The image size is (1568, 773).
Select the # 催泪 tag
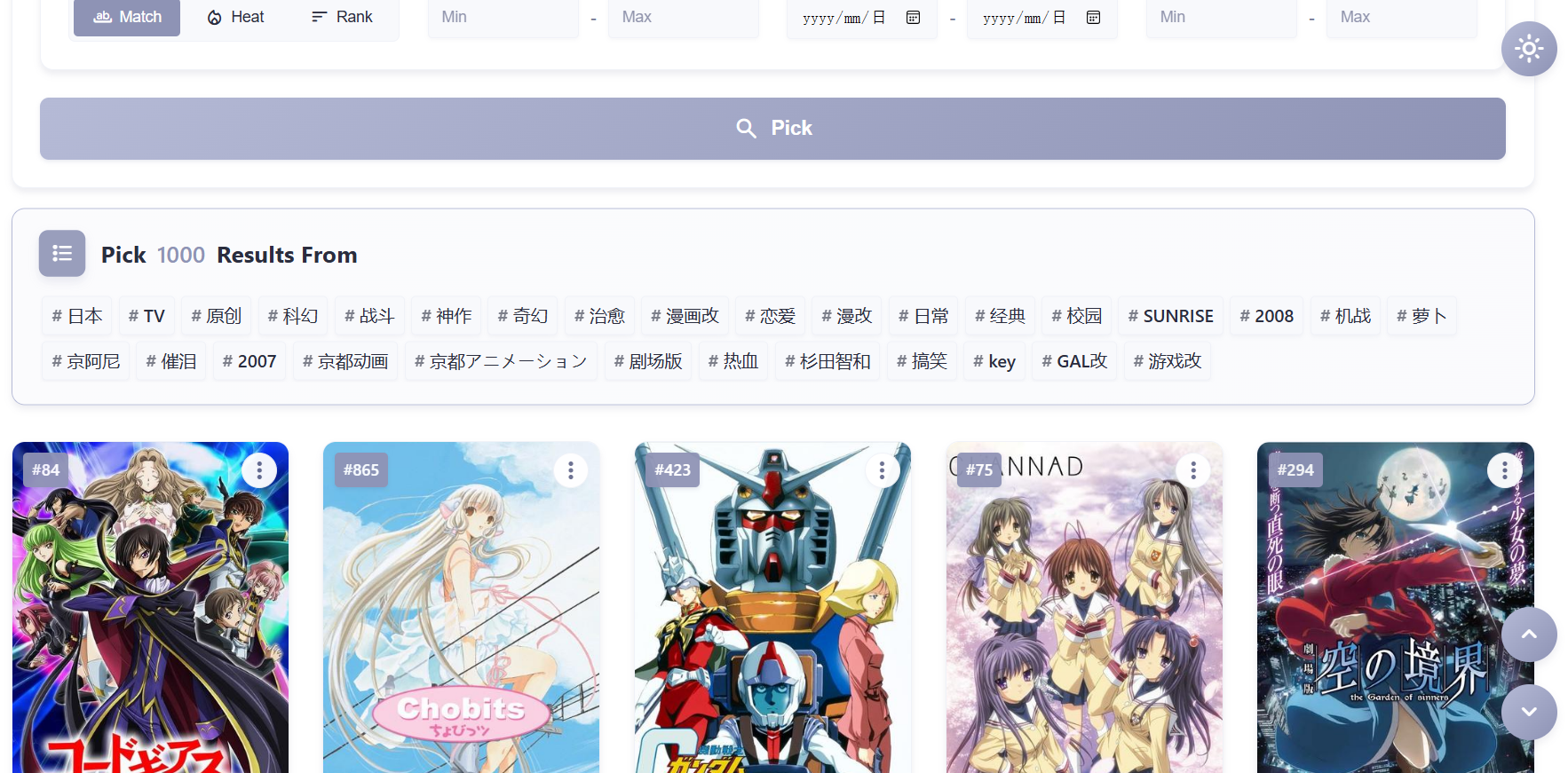click(x=170, y=361)
